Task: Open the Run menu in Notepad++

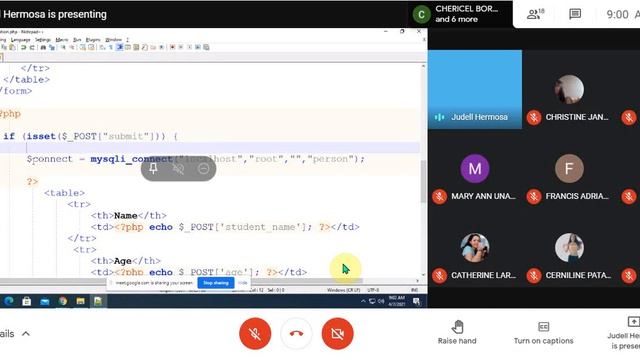Action: click(77, 40)
